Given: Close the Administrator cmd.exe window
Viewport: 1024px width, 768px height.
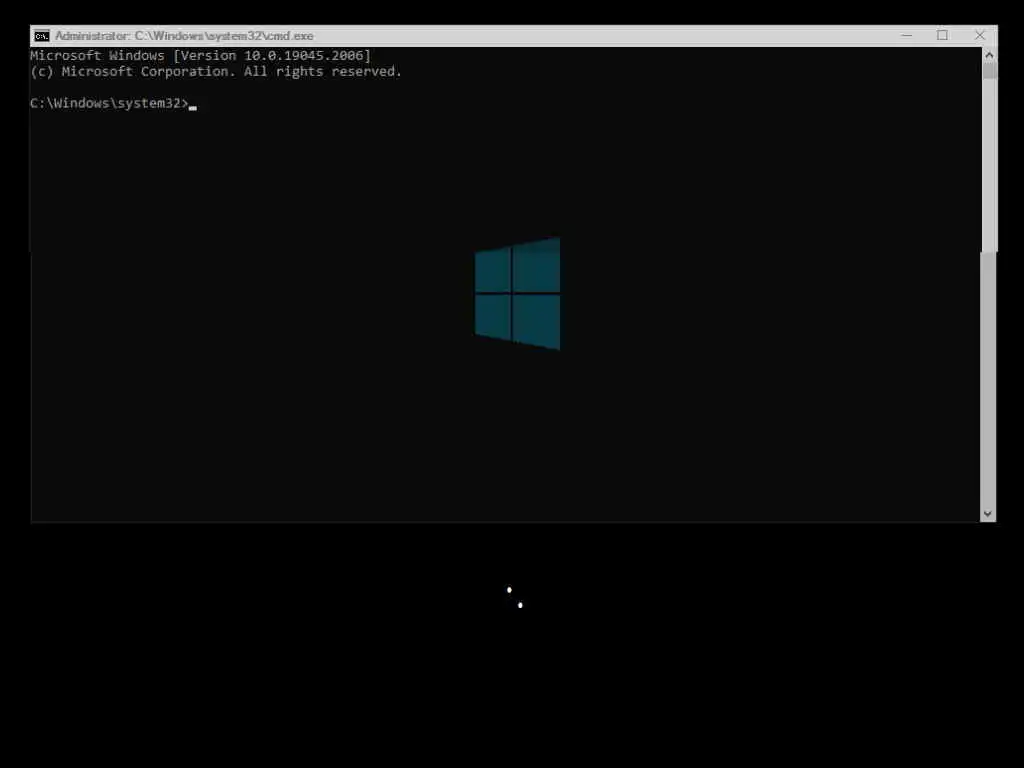Looking at the screenshot, I should point(979,35).
